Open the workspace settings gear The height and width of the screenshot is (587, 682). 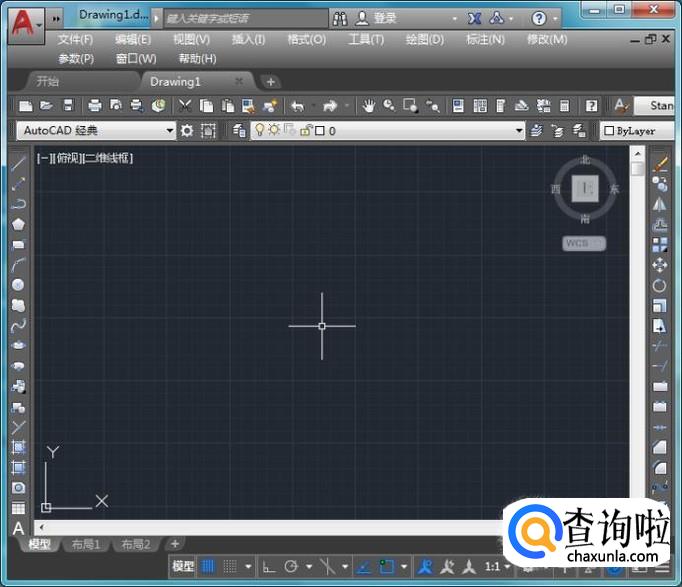187,130
